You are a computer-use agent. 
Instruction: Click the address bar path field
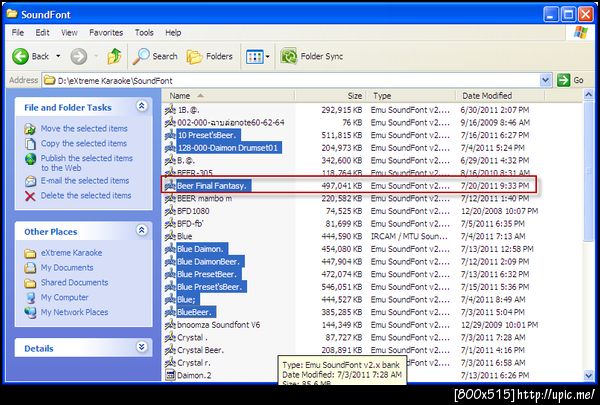click(x=291, y=80)
